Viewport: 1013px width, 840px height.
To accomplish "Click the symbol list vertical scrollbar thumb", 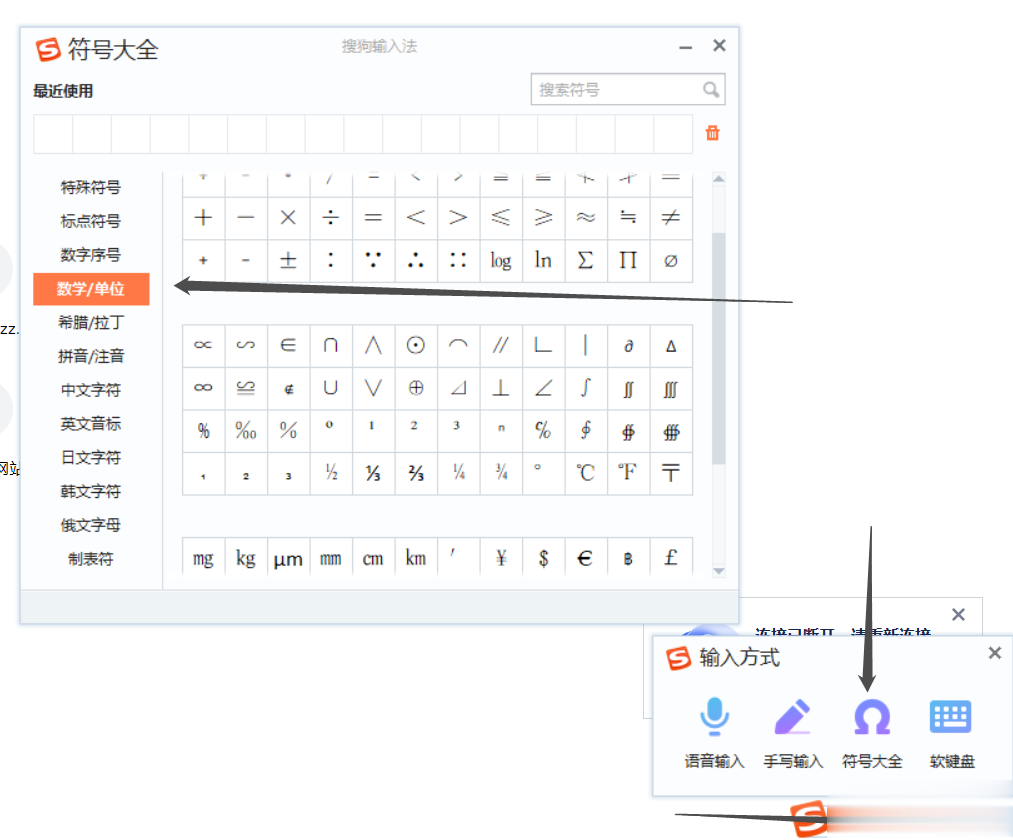I will click(x=718, y=348).
